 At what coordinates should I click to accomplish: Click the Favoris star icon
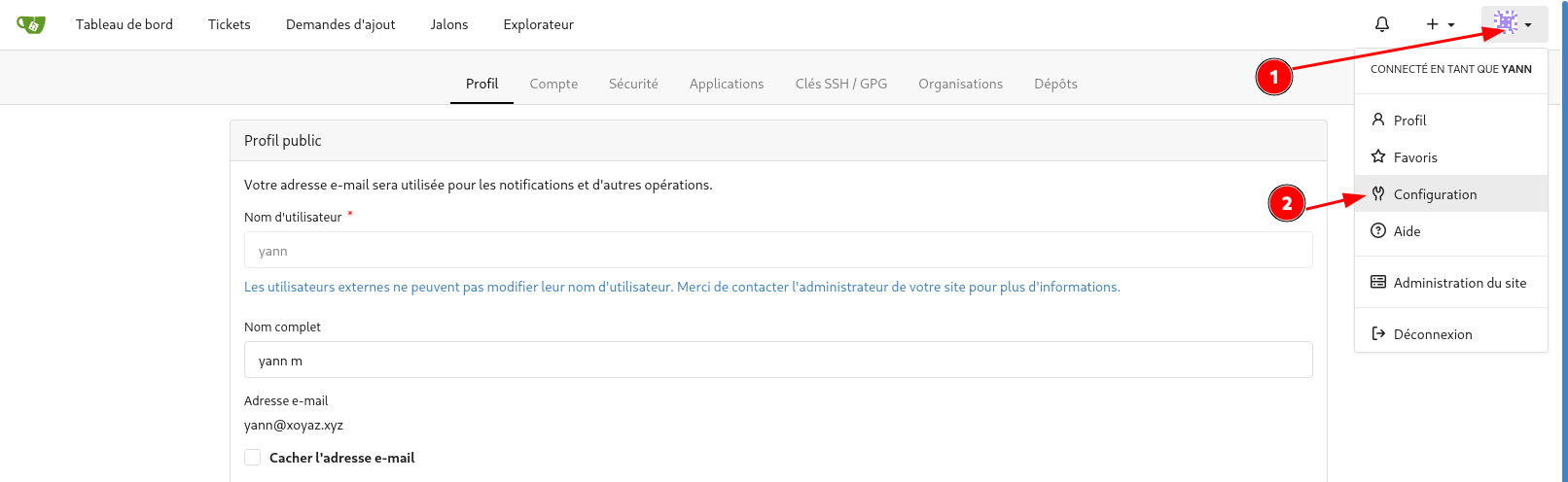[1378, 156]
